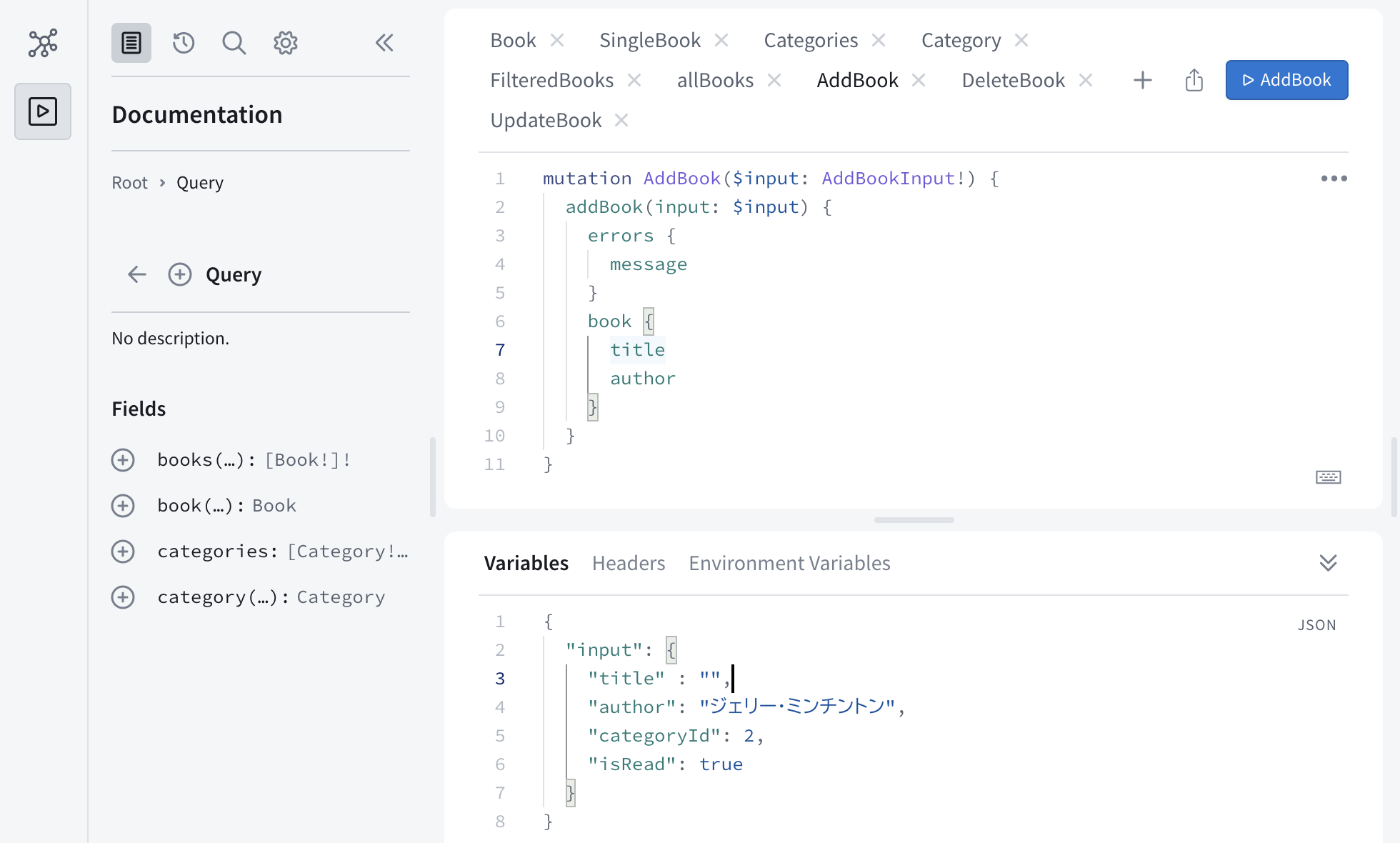The height and width of the screenshot is (843, 1400).
Task: Open the Headers tab
Action: [629, 563]
